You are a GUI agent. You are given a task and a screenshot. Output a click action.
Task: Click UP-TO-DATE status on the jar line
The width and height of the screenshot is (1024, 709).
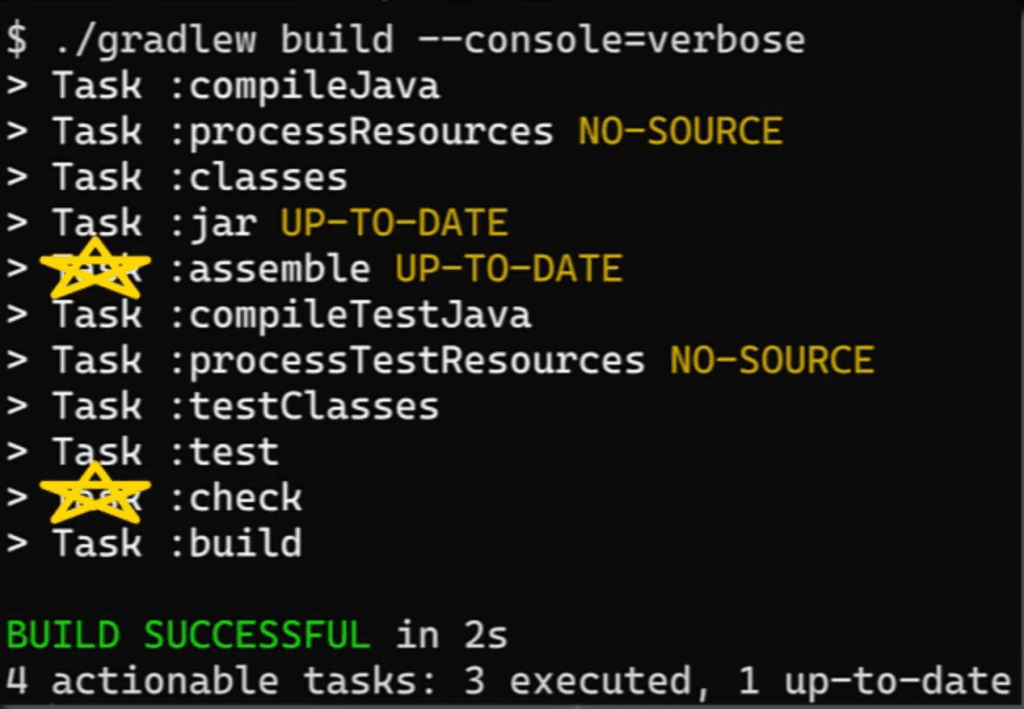tap(394, 223)
